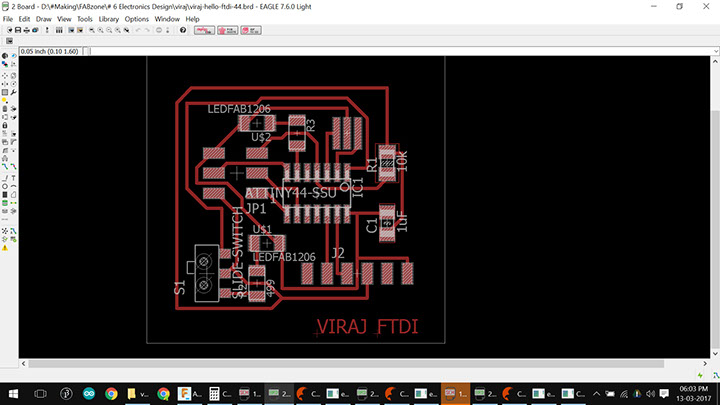Undo the last action

pos(138,30)
